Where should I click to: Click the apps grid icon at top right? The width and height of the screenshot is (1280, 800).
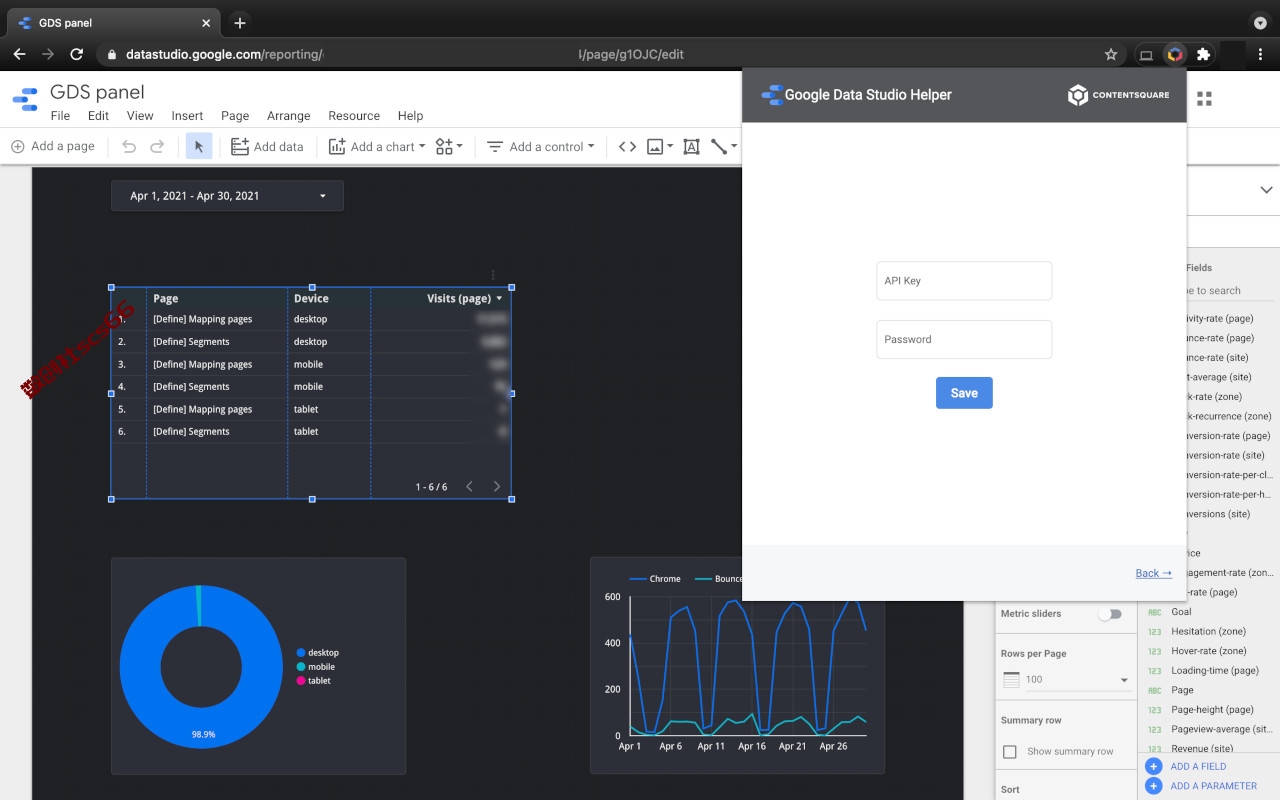pyautogui.click(x=1204, y=98)
